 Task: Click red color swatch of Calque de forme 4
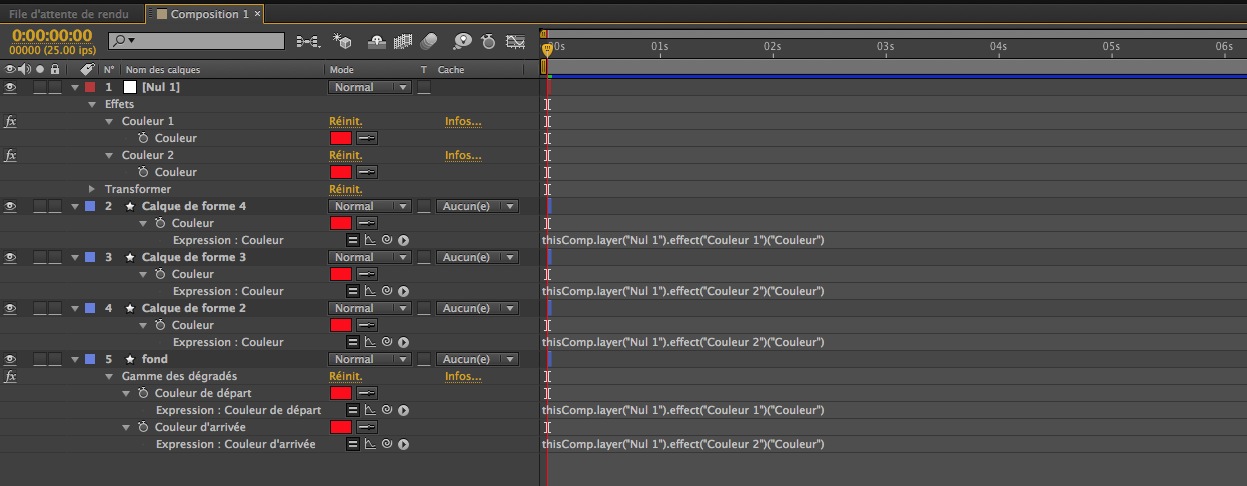tap(341, 223)
